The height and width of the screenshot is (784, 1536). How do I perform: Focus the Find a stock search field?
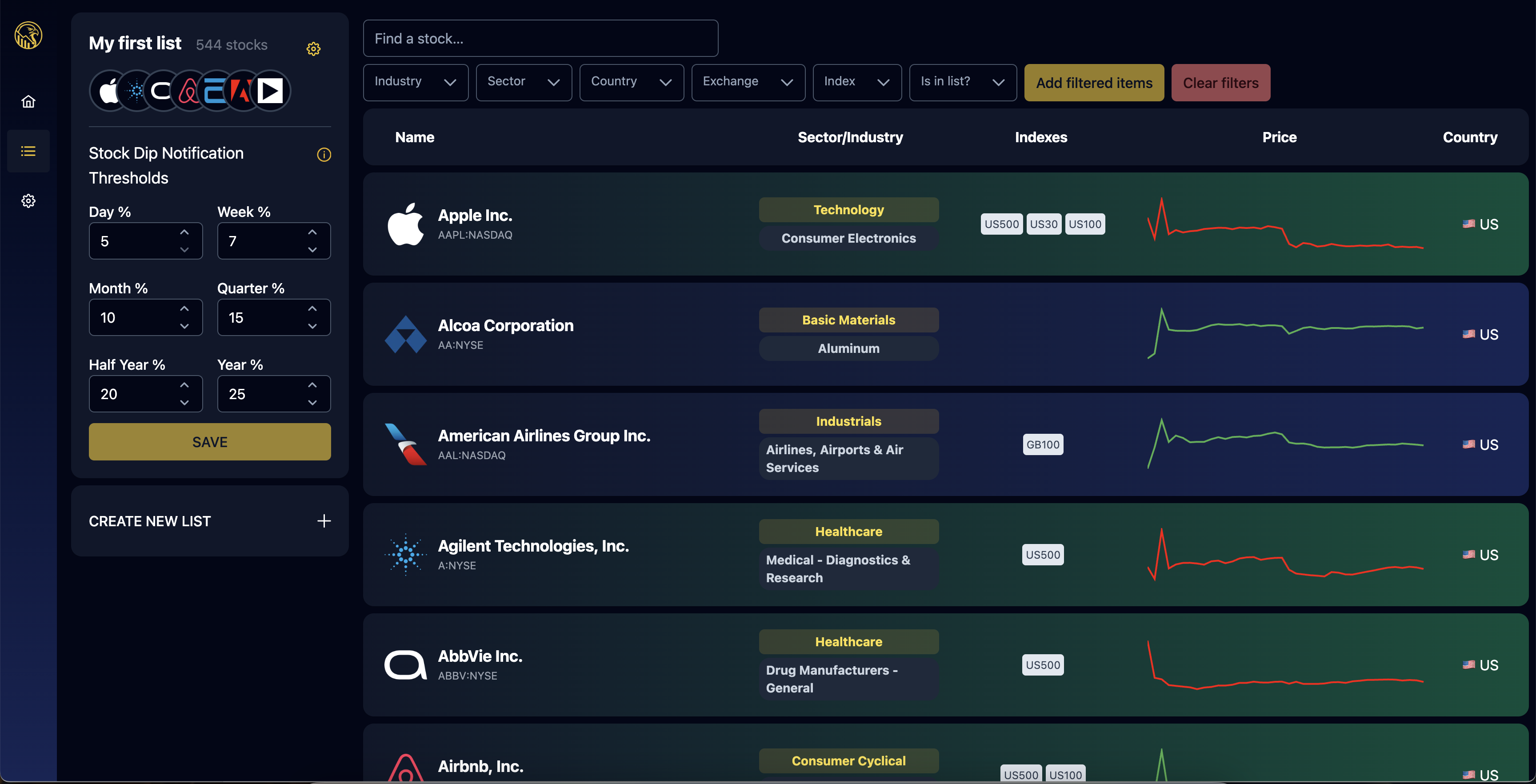click(541, 38)
